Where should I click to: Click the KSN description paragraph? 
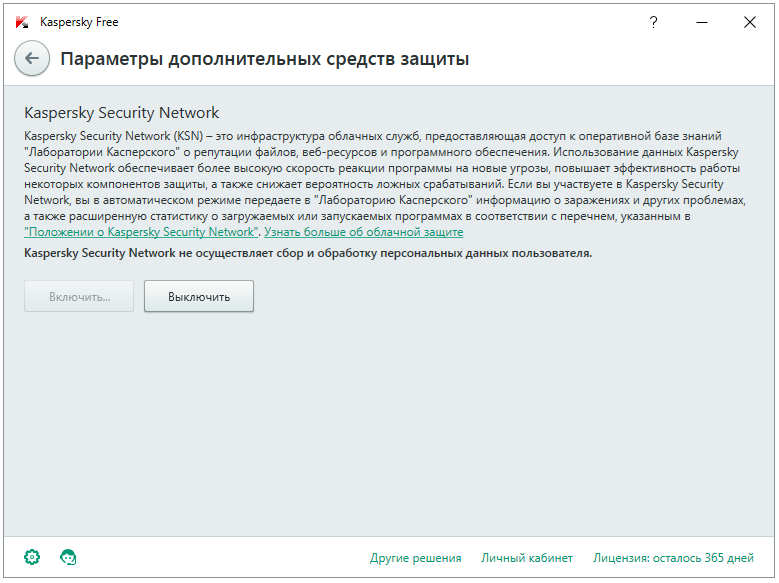380,184
